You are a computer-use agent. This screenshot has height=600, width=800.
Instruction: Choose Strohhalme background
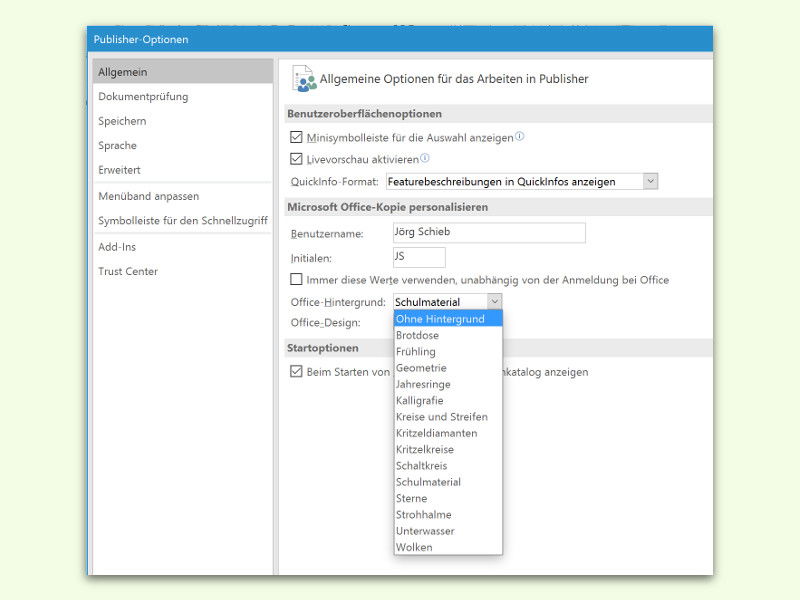[x=448, y=515]
